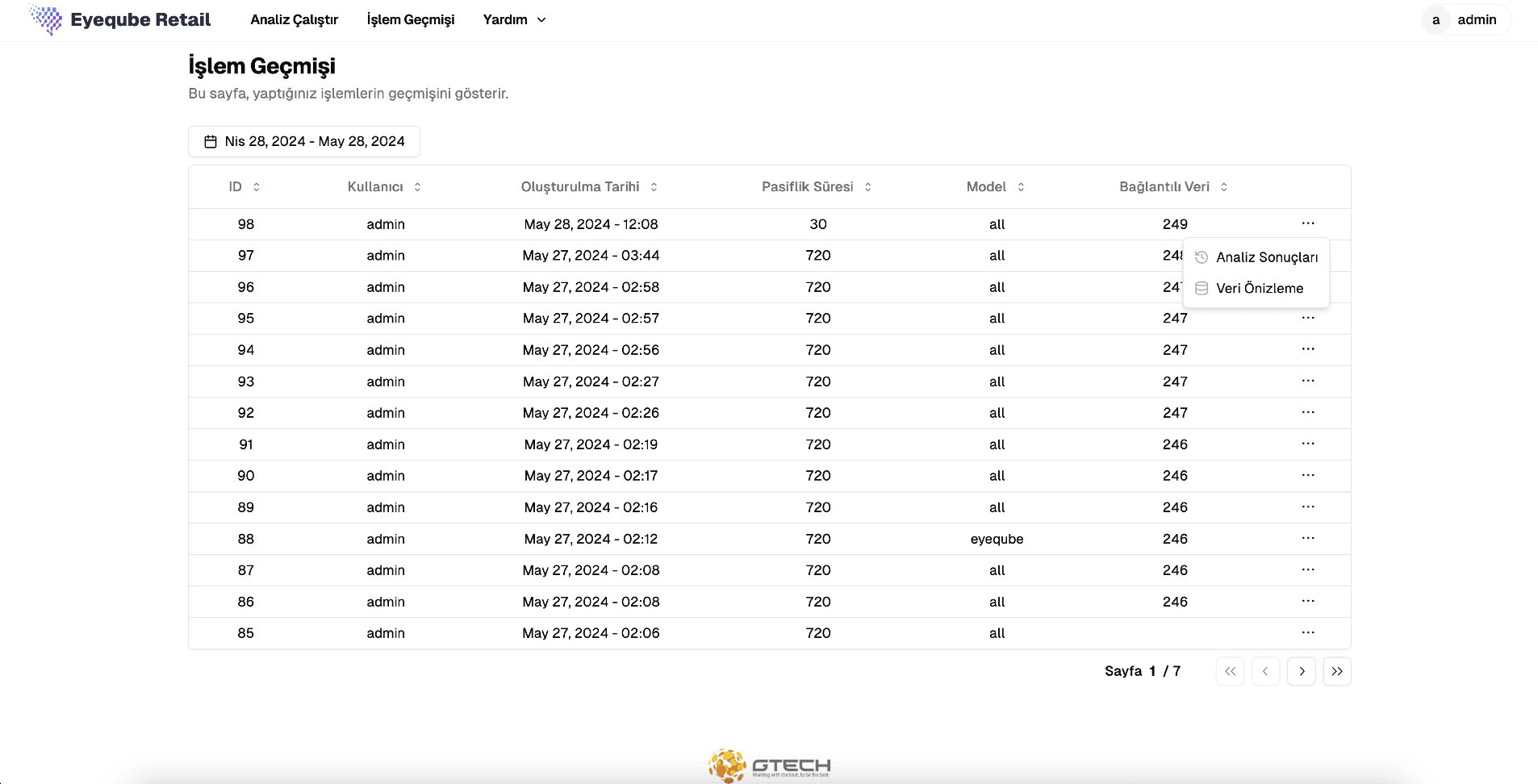This screenshot has width=1538, height=784.
Task: Sort by Pasiflik Süresi column
Action: click(x=817, y=186)
